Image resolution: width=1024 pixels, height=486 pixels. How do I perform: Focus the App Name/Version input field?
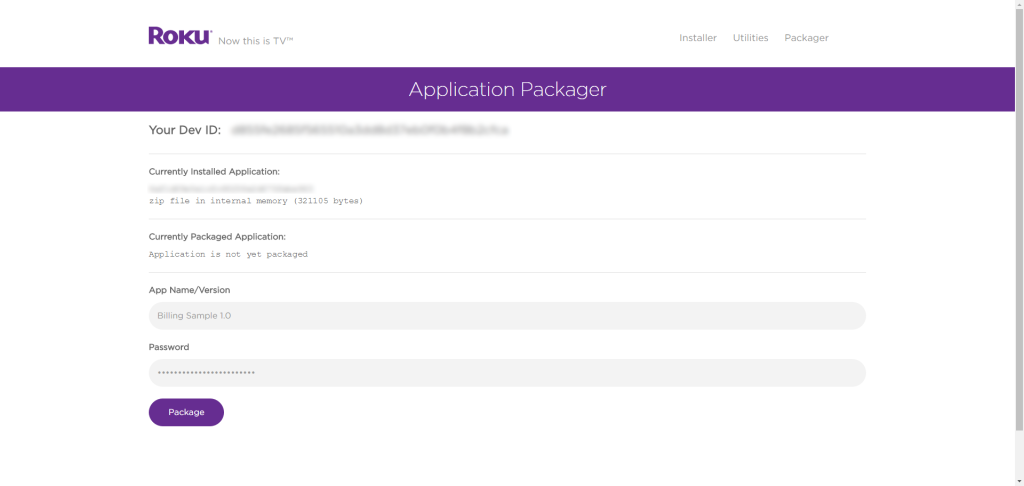507,316
